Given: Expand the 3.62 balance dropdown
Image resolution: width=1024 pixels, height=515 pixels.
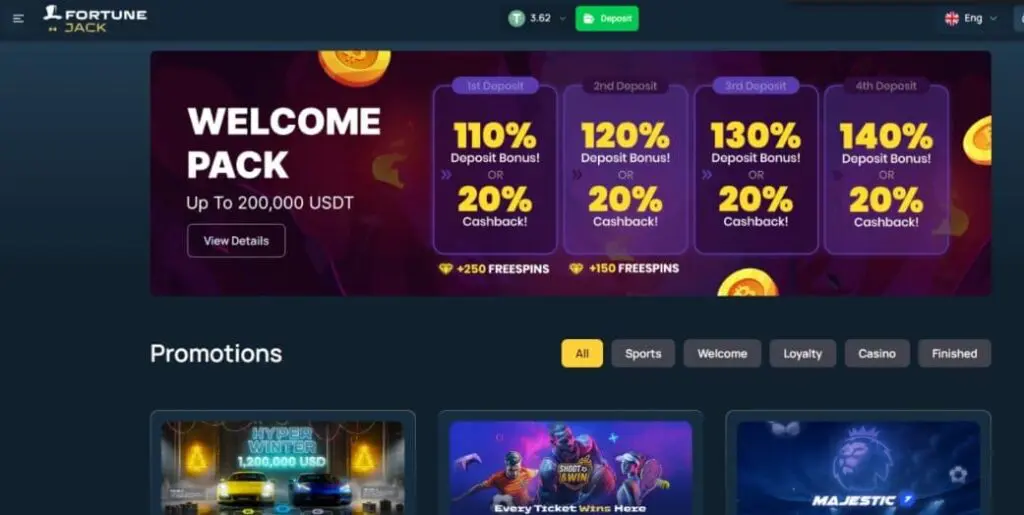Looking at the screenshot, I should coord(563,19).
